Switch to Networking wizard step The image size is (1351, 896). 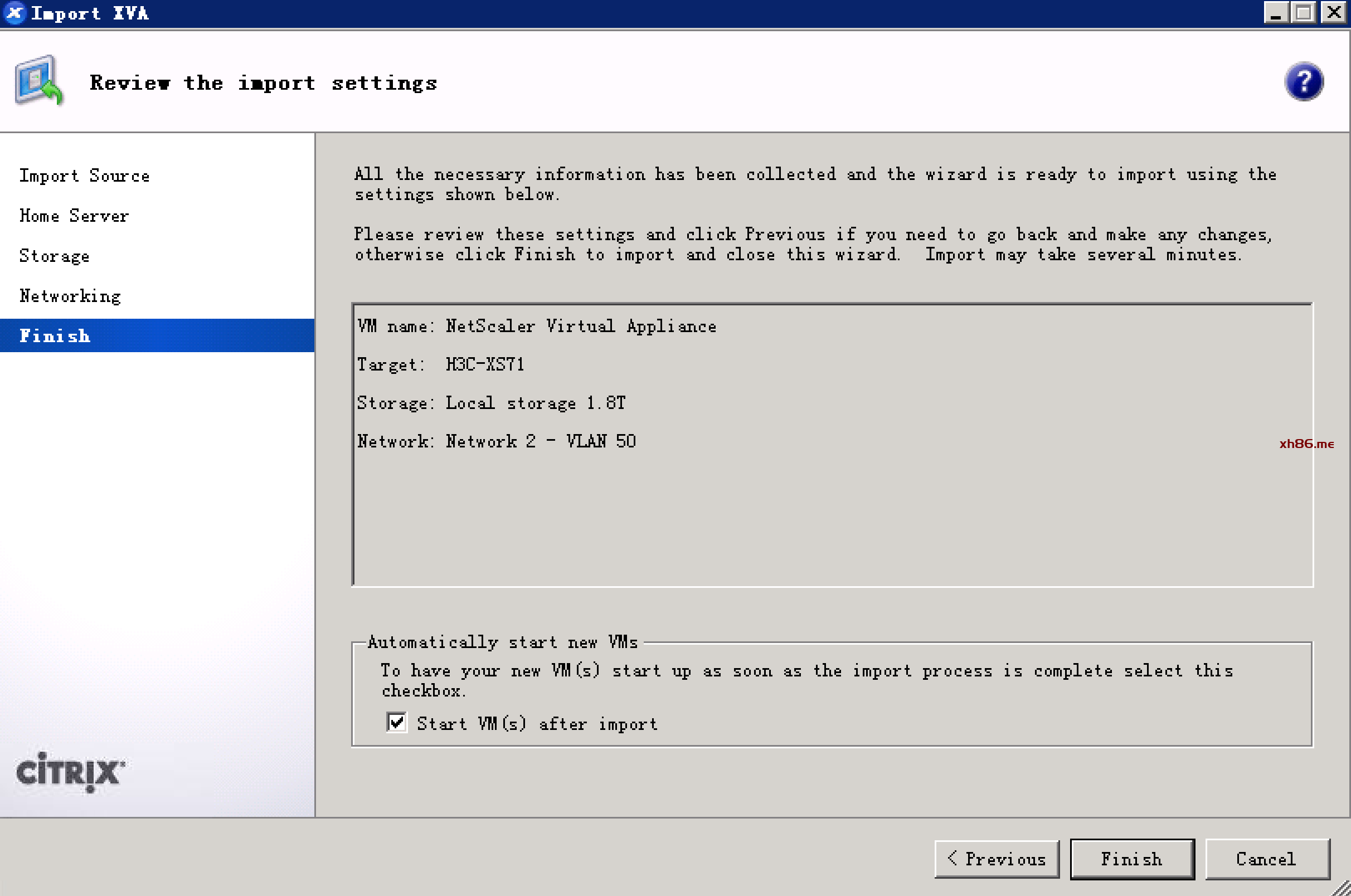click(70, 296)
